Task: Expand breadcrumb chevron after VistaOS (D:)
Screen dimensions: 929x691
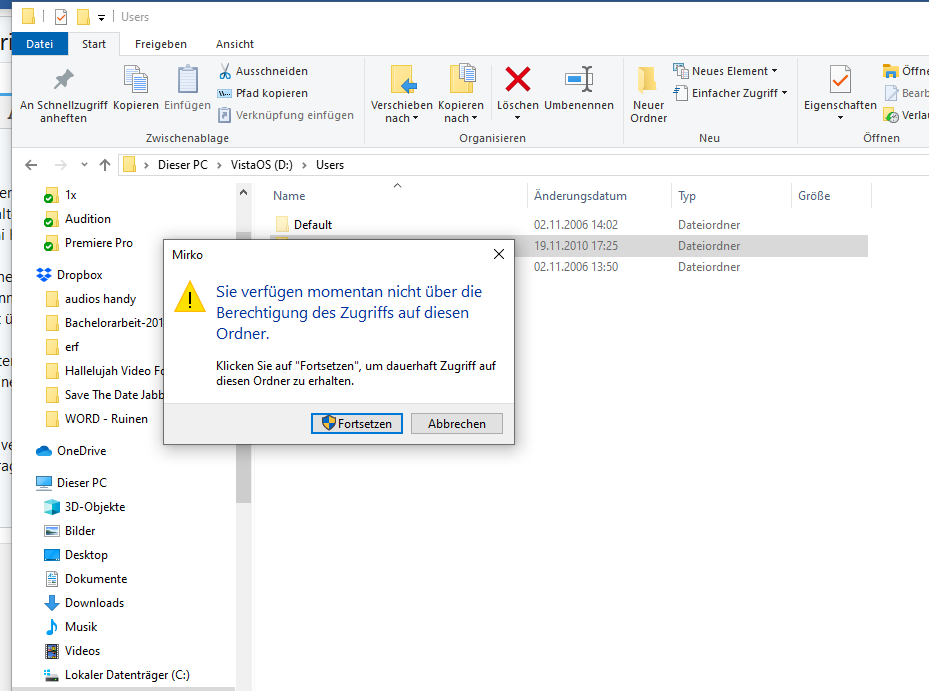Action: click(305, 165)
